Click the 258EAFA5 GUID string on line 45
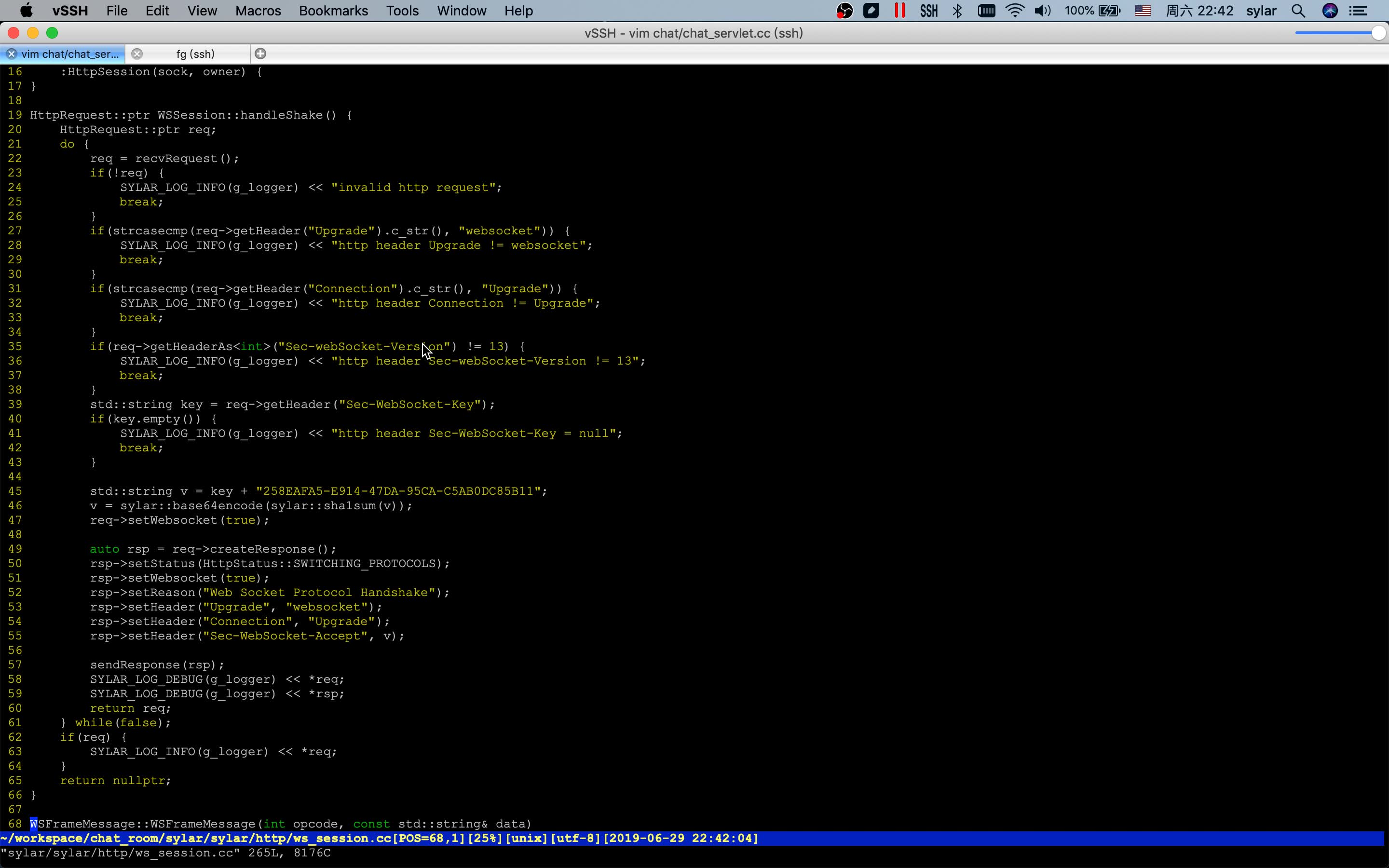Screen dimensions: 1389x868 398,491
